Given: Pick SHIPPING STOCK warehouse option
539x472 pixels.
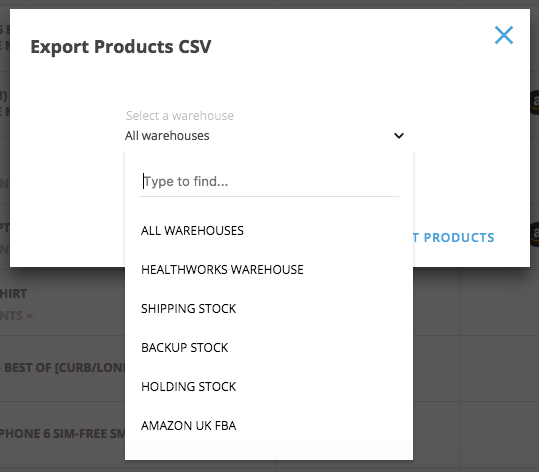Looking at the screenshot, I should 188,309.
